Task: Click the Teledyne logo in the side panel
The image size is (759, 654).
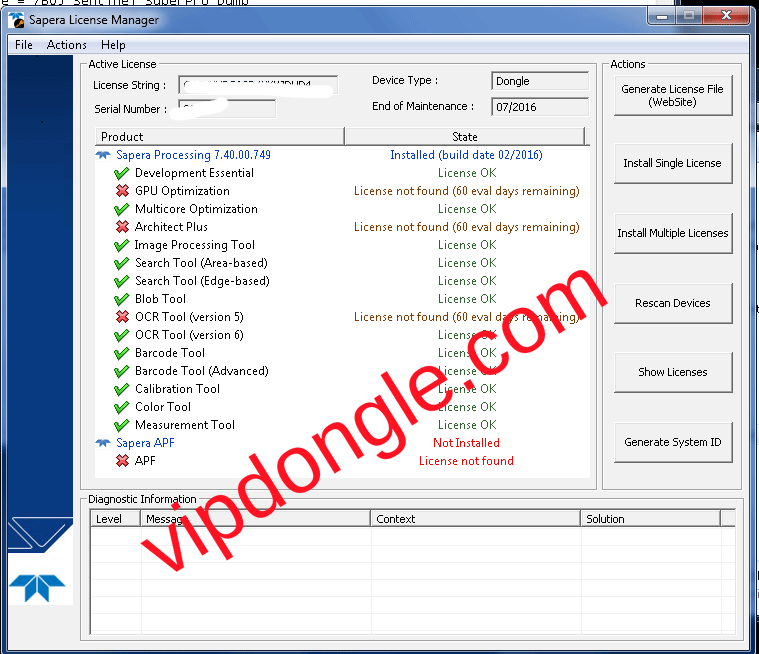Action: tap(37, 588)
